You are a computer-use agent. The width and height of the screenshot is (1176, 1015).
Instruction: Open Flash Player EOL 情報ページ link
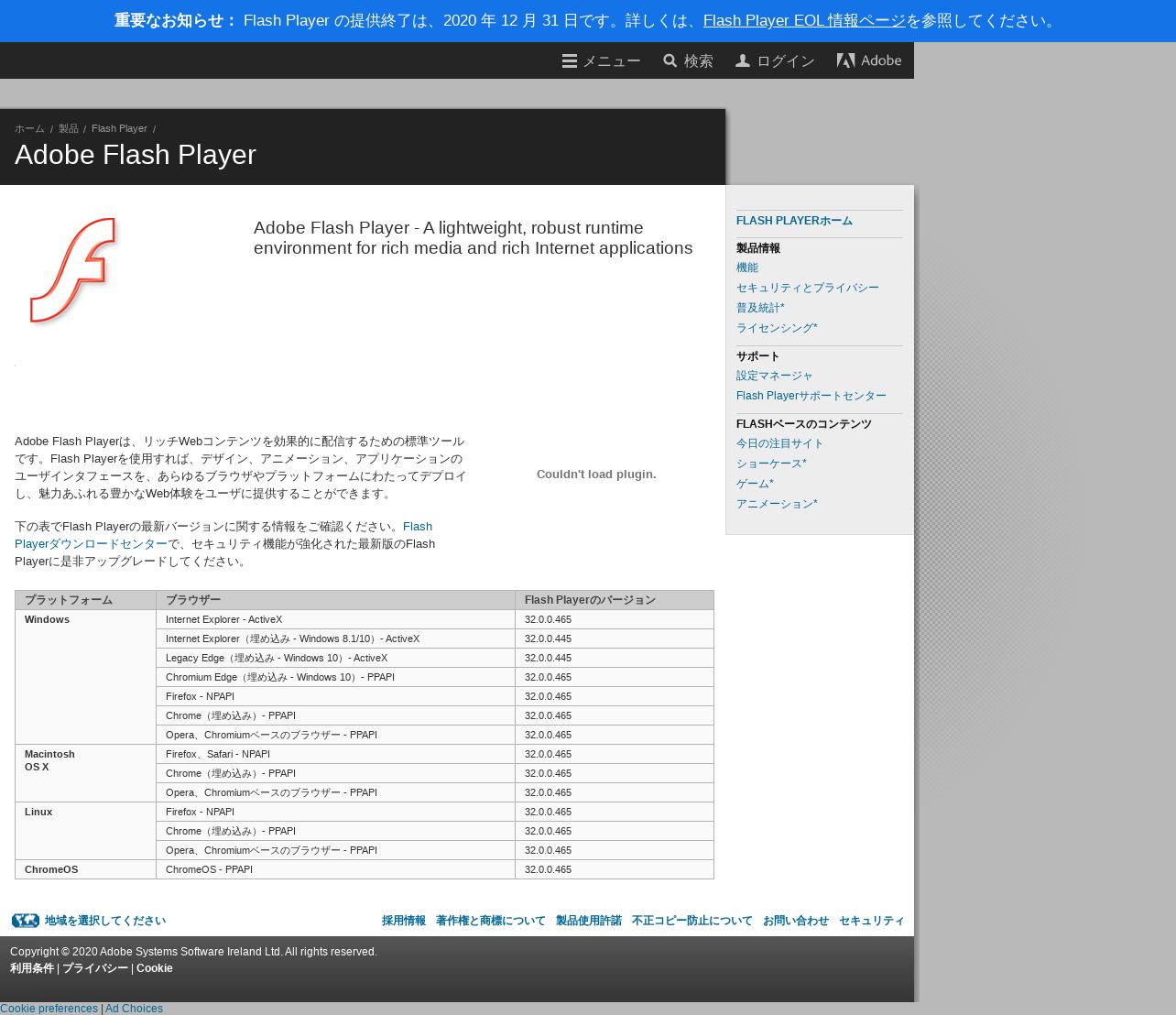[804, 21]
